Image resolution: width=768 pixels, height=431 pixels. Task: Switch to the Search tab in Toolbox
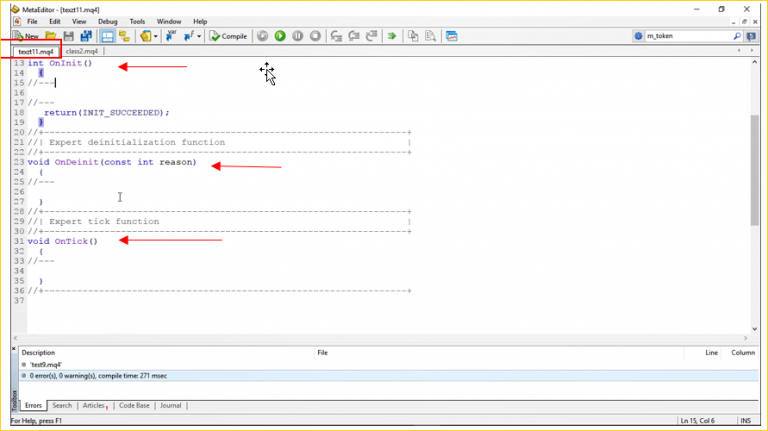pos(62,406)
